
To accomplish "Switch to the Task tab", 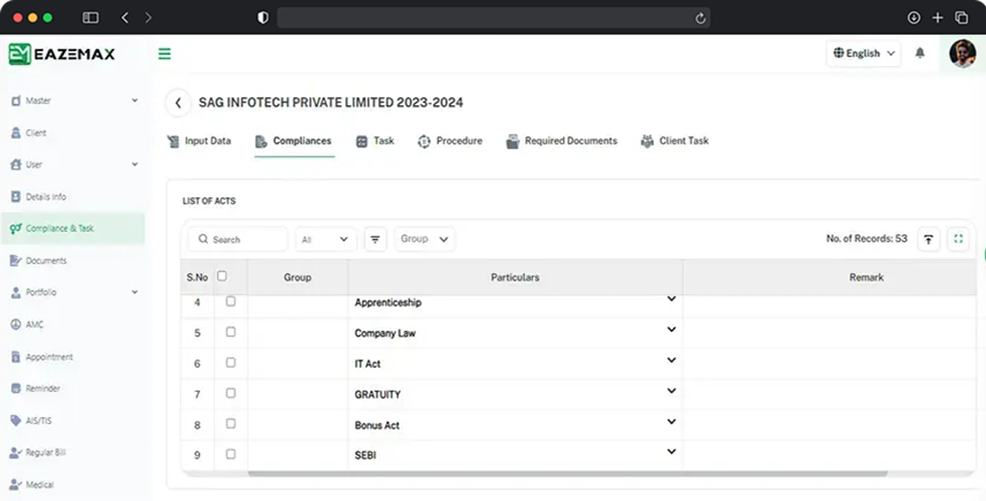I will pyautogui.click(x=375, y=141).
